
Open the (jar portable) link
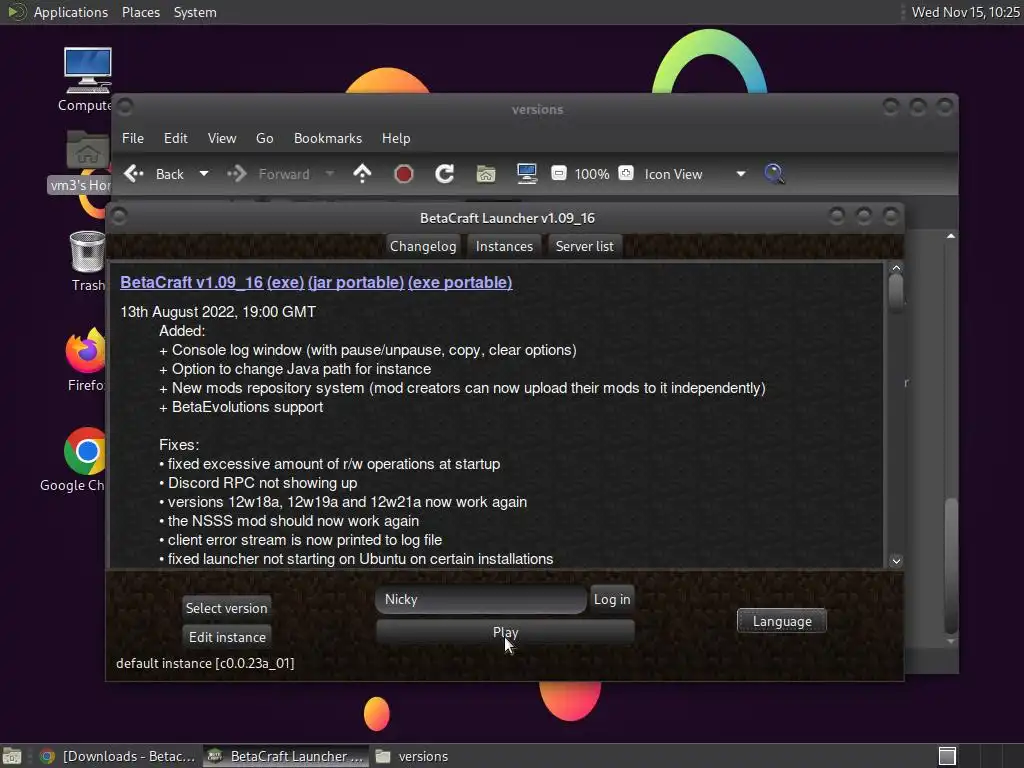[356, 282]
